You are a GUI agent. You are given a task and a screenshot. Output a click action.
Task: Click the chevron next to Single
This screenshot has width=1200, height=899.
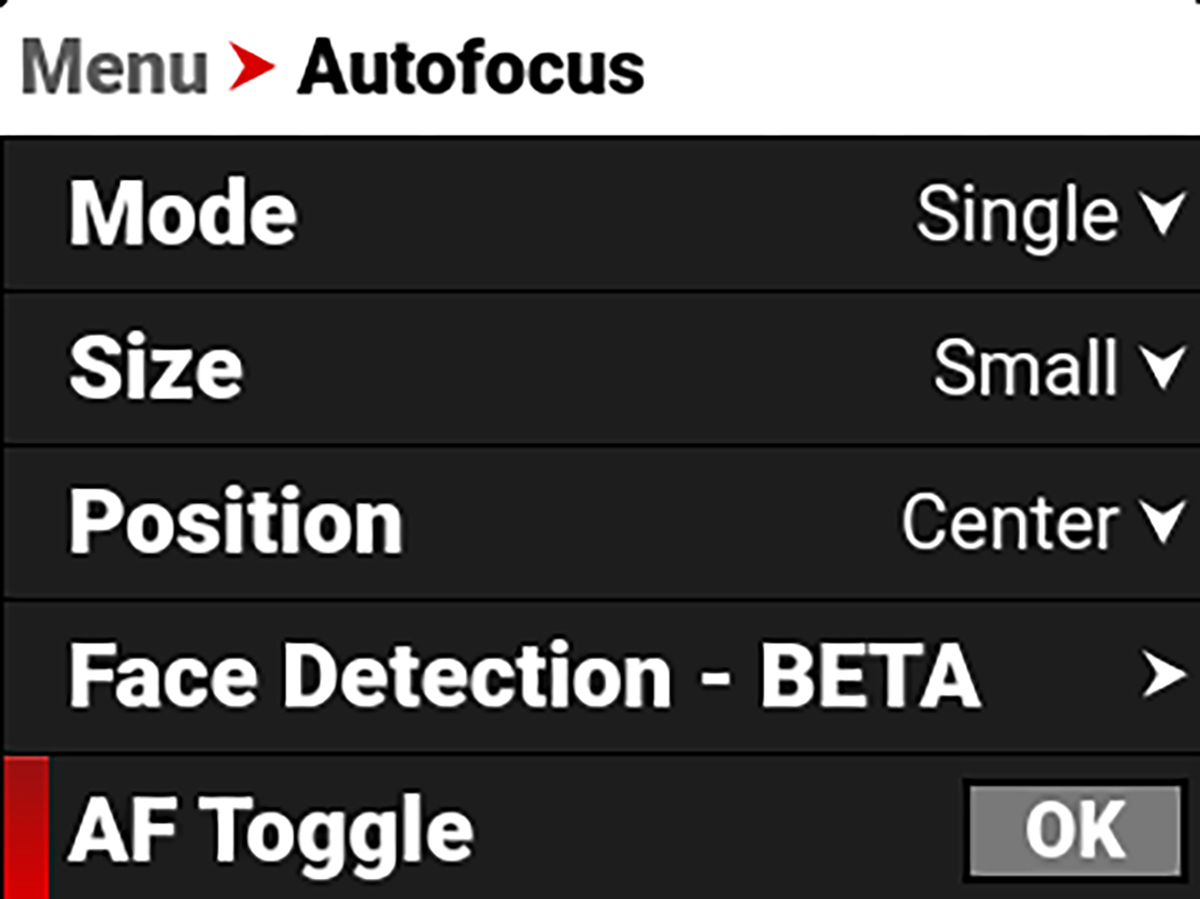point(1163,213)
